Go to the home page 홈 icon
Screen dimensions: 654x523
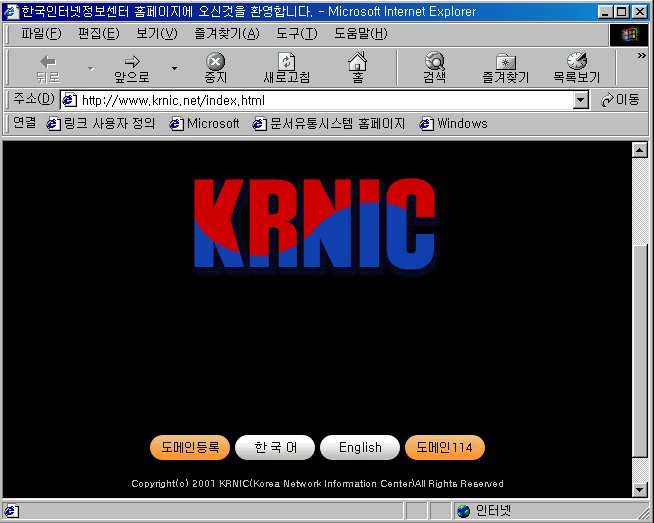tap(357, 61)
